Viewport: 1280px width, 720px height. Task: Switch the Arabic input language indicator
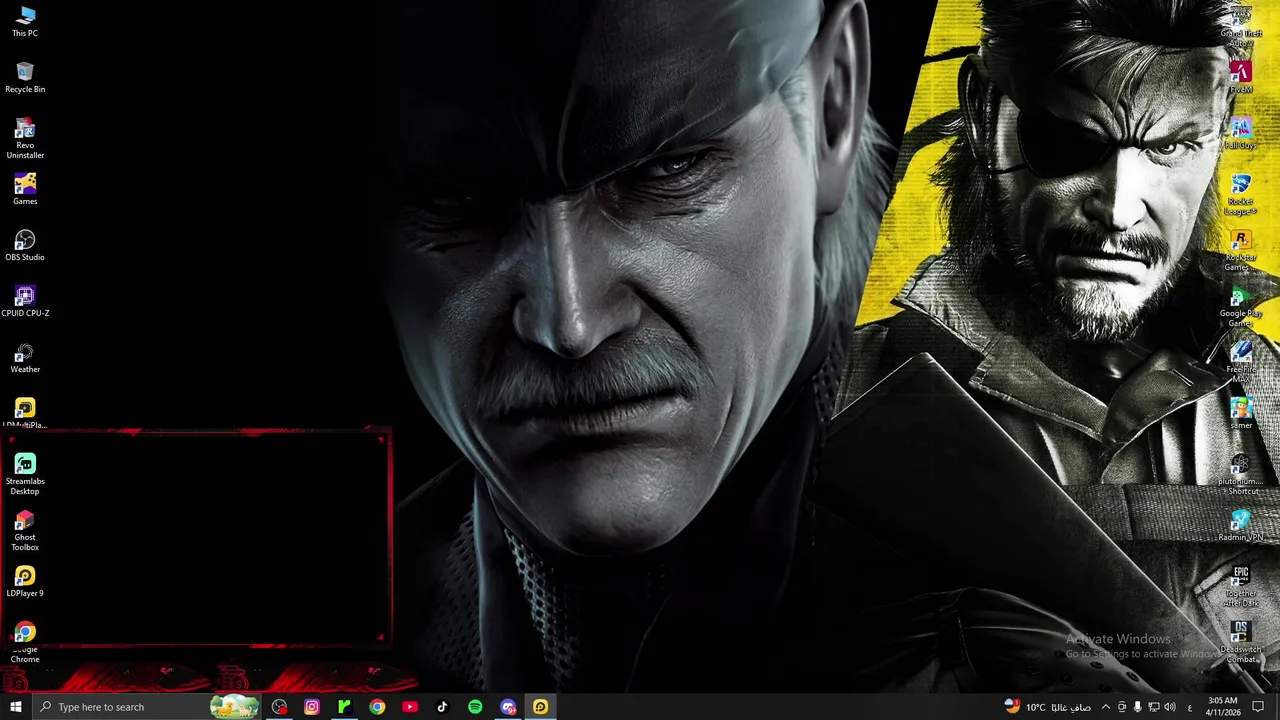[x=1190, y=707]
